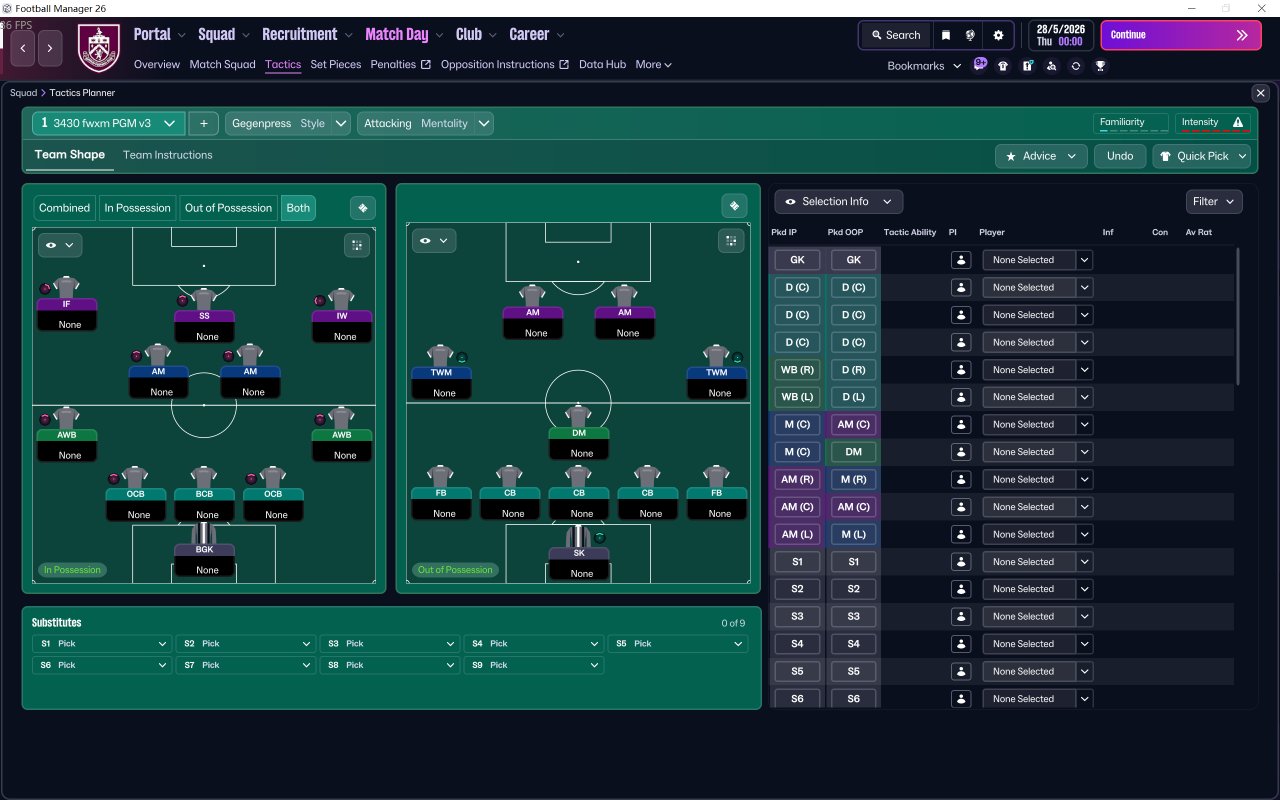Open the Portal main menu
This screenshot has height=800, width=1280.
click(160, 34)
